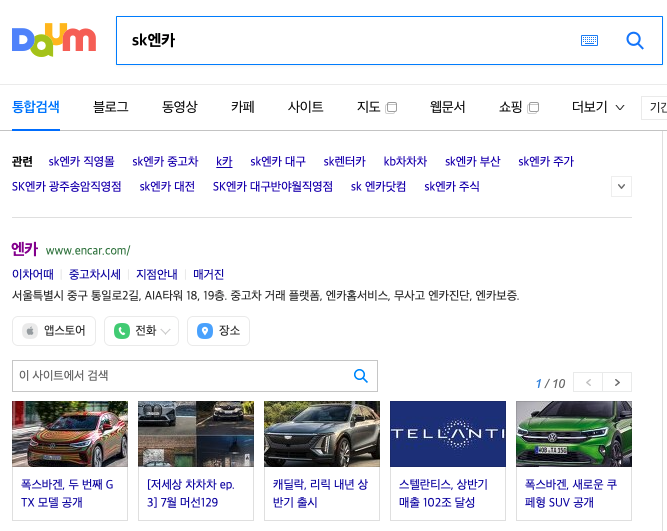Search related term sk엔카 직영몰
The height and width of the screenshot is (531, 667).
coord(82,162)
